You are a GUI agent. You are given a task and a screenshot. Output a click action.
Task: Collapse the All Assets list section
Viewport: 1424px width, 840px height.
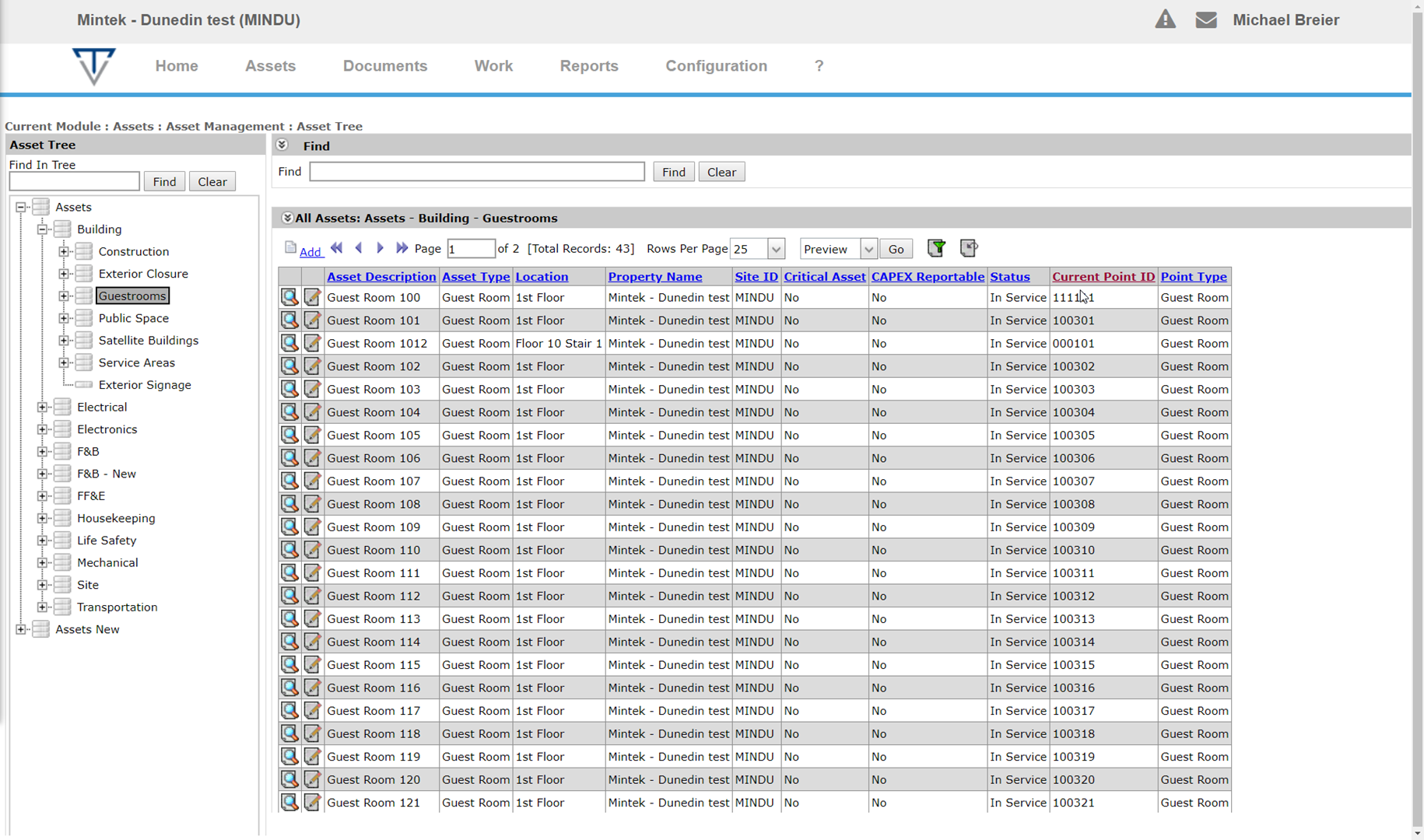(x=286, y=219)
